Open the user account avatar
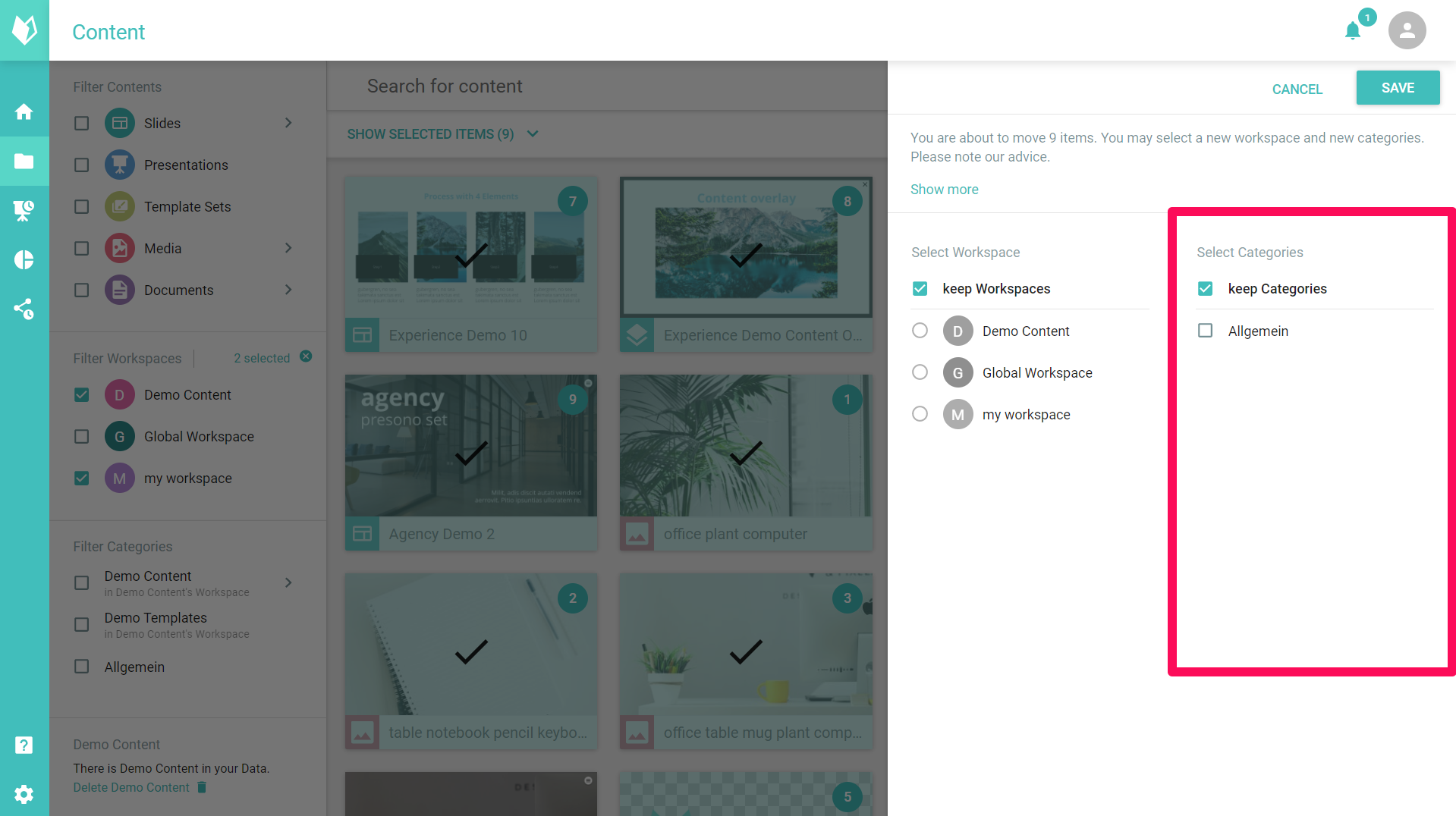 click(1407, 30)
